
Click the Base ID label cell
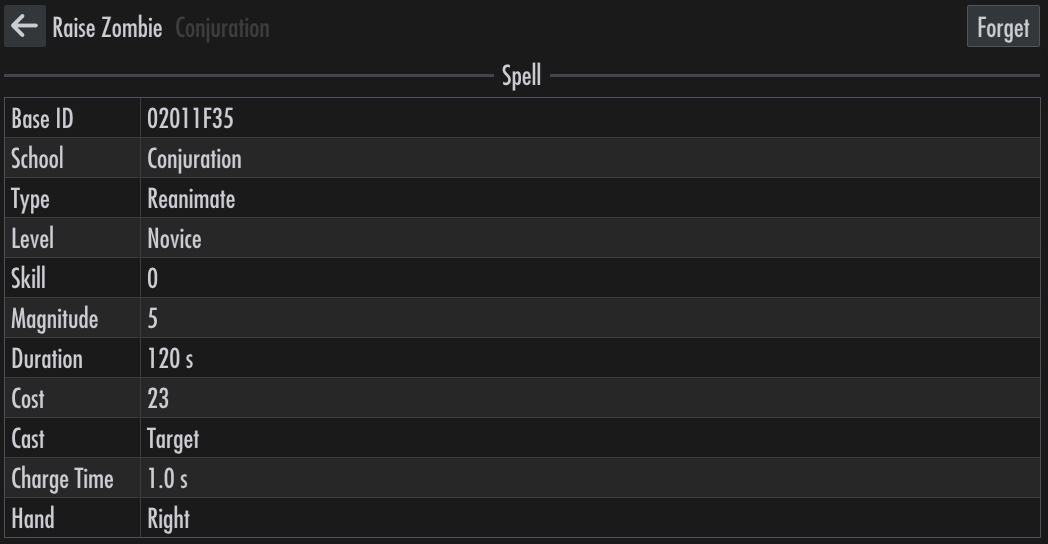72,118
